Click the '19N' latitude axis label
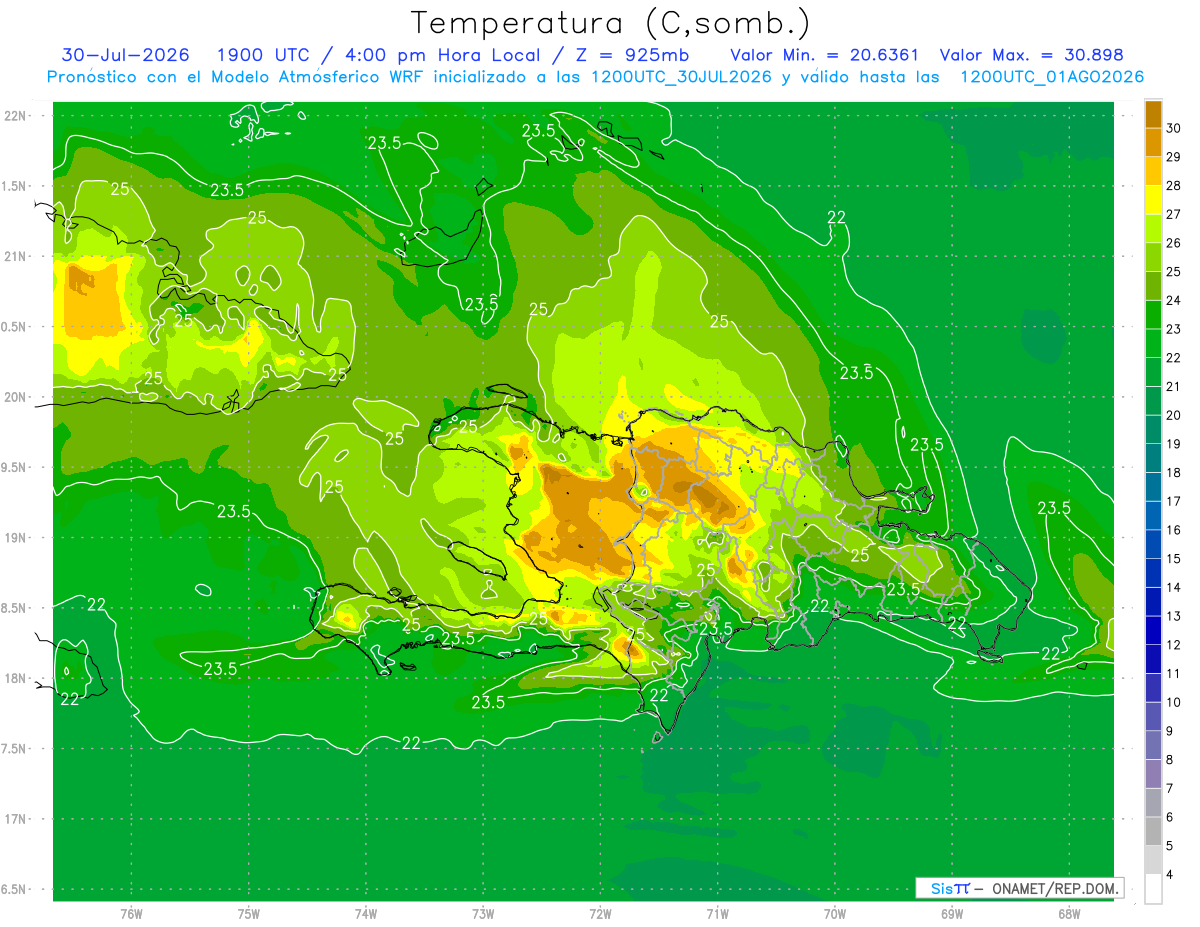 point(17,538)
